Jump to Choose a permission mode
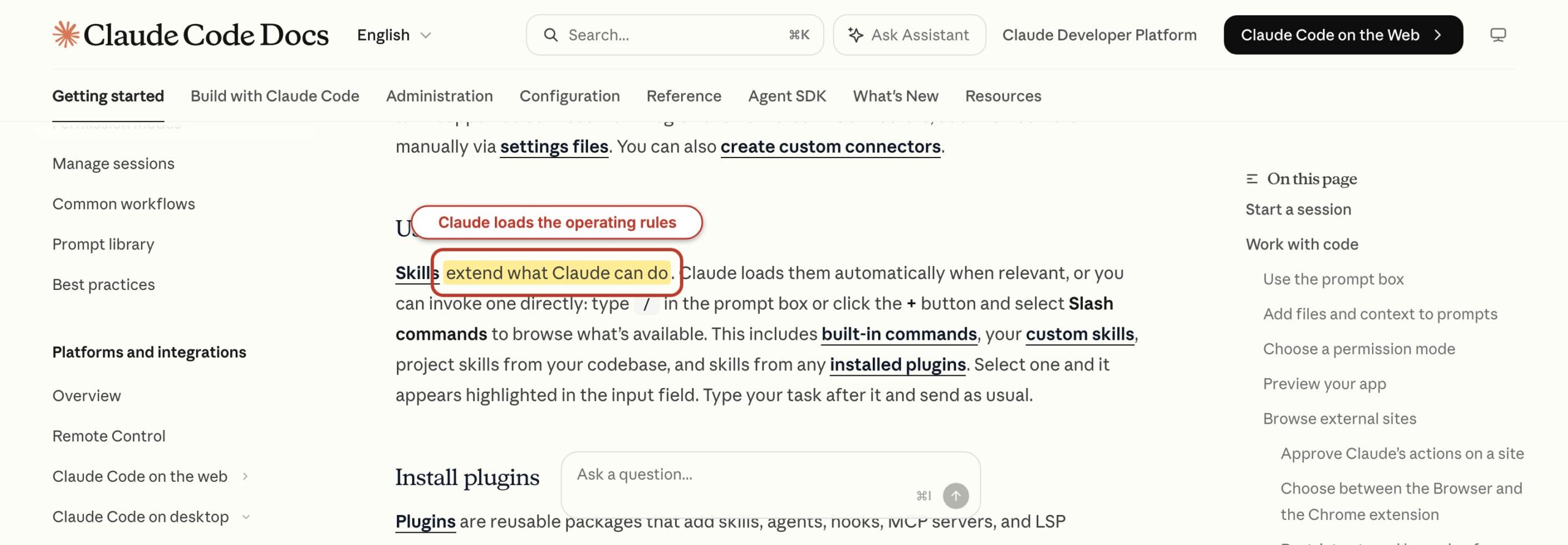 tap(1359, 349)
